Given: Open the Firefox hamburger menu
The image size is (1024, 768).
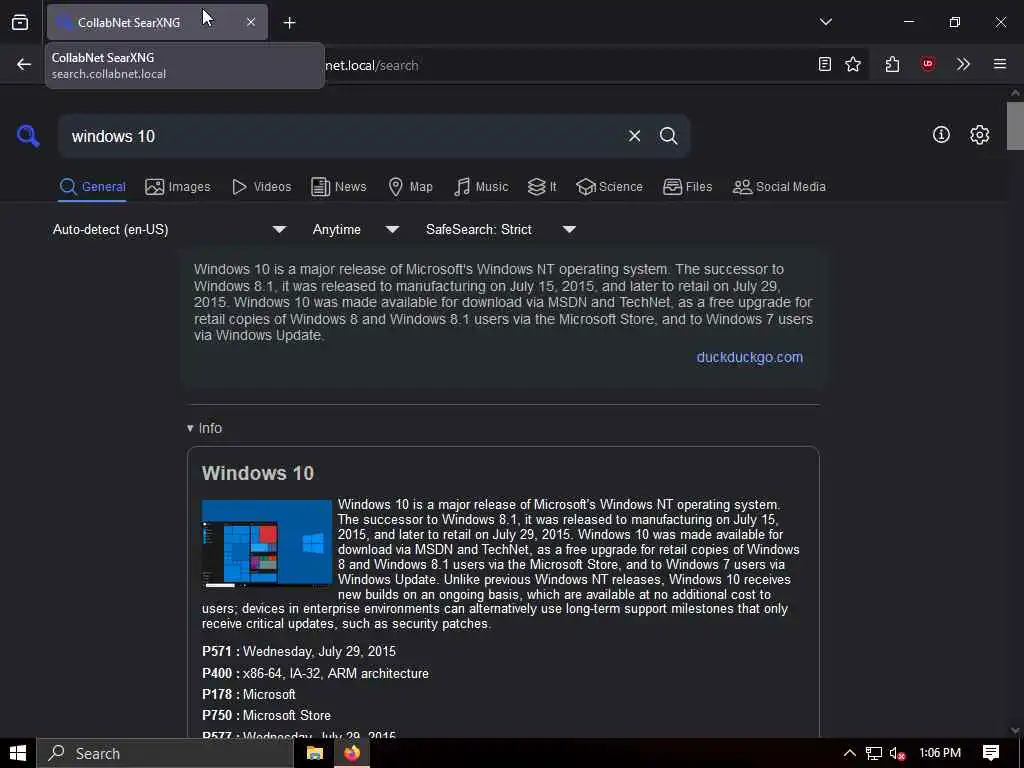Looking at the screenshot, I should [1000, 64].
